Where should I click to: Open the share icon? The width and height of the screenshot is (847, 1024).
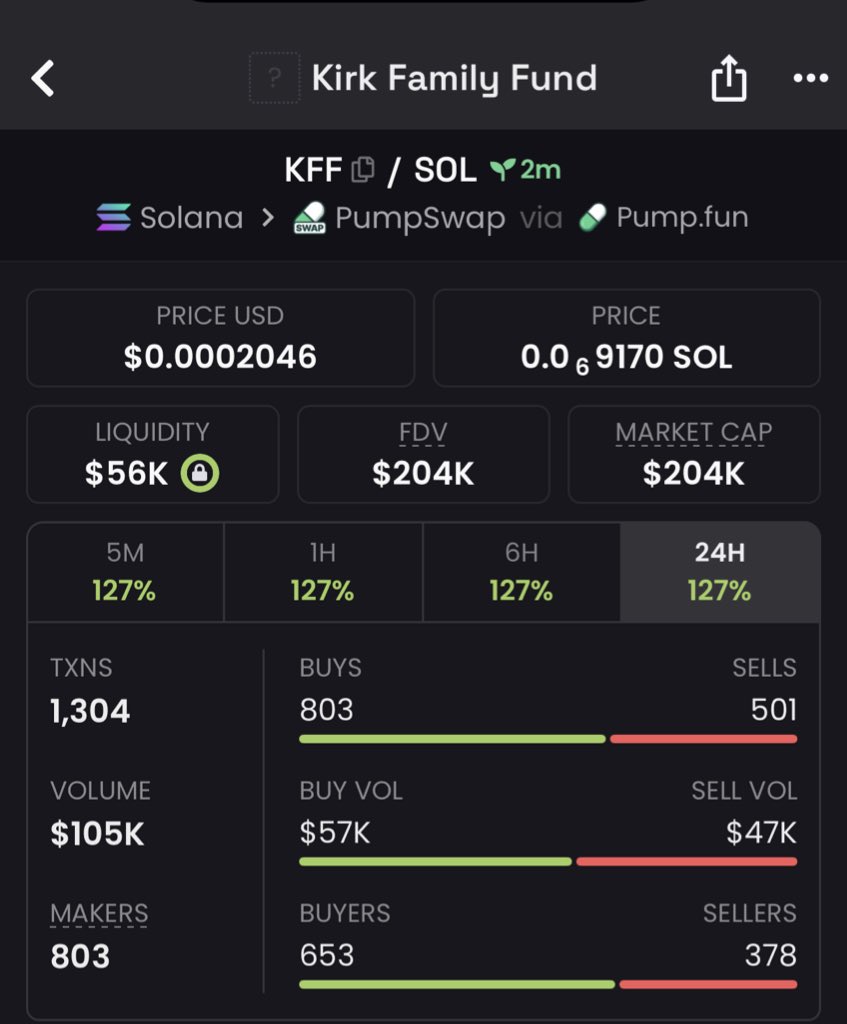(x=729, y=78)
